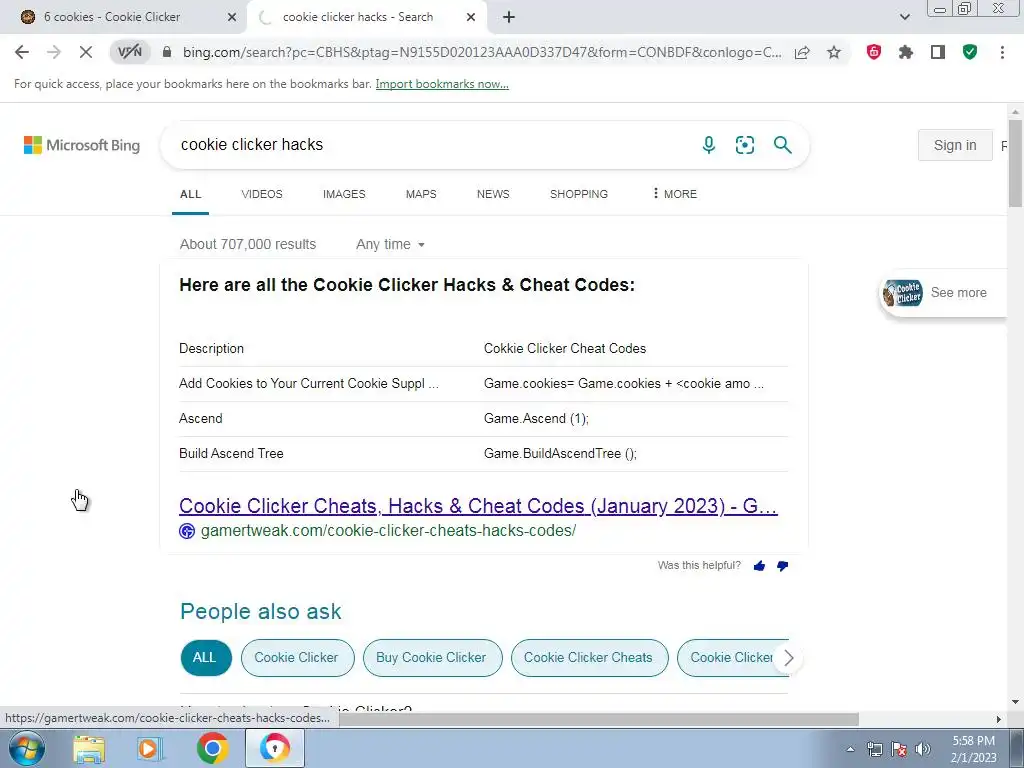Open Google Chrome from the taskbar
This screenshot has width=1024, height=768.
pyautogui.click(x=212, y=748)
